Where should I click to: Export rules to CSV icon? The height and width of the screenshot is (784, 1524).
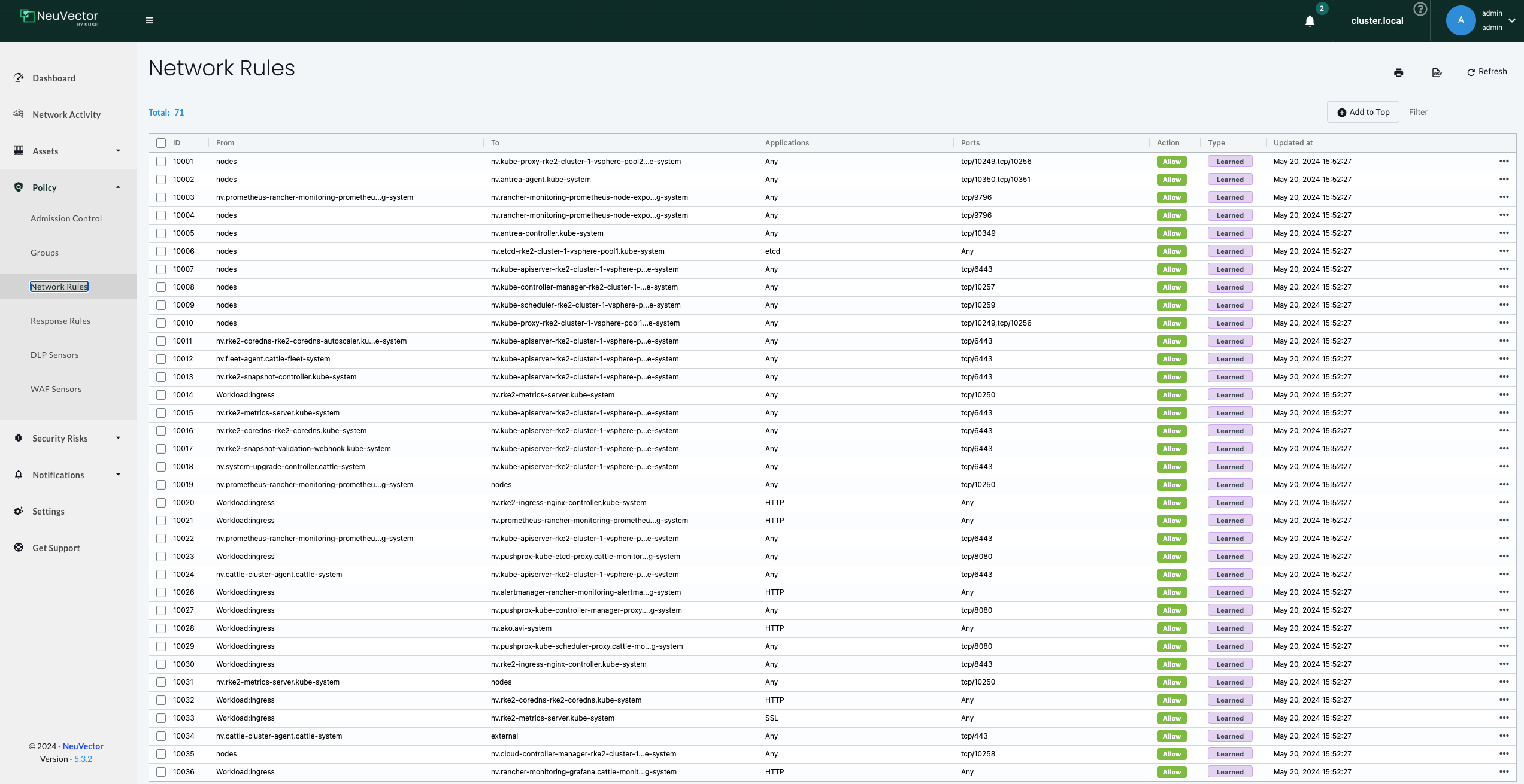1437,72
